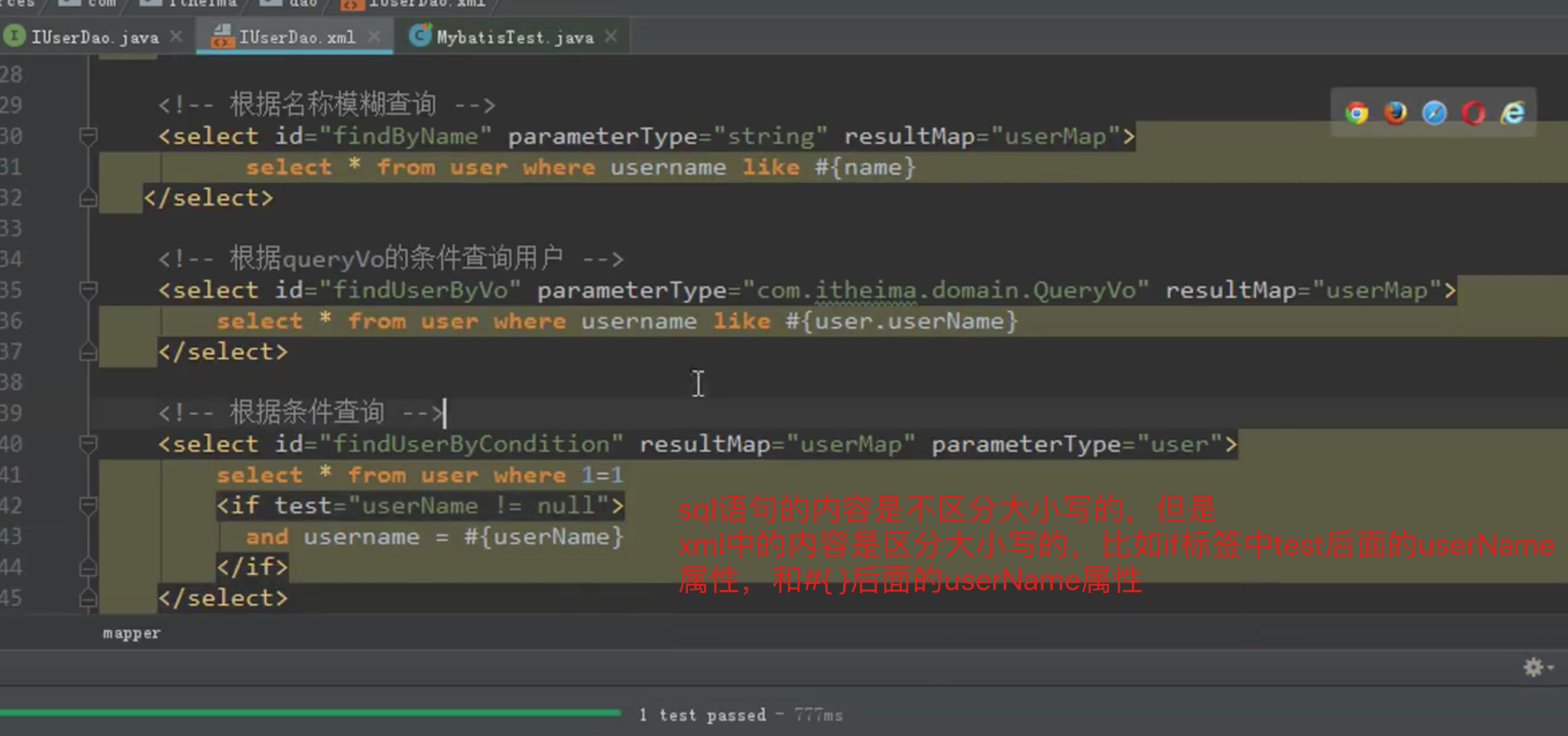The image size is (1568, 736).
Task: Click the #{user.userName} placeholder
Action: click(x=902, y=321)
